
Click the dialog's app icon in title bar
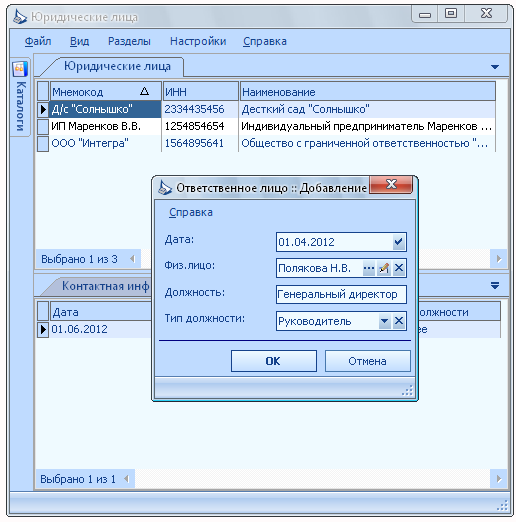(x=165, y=188)
